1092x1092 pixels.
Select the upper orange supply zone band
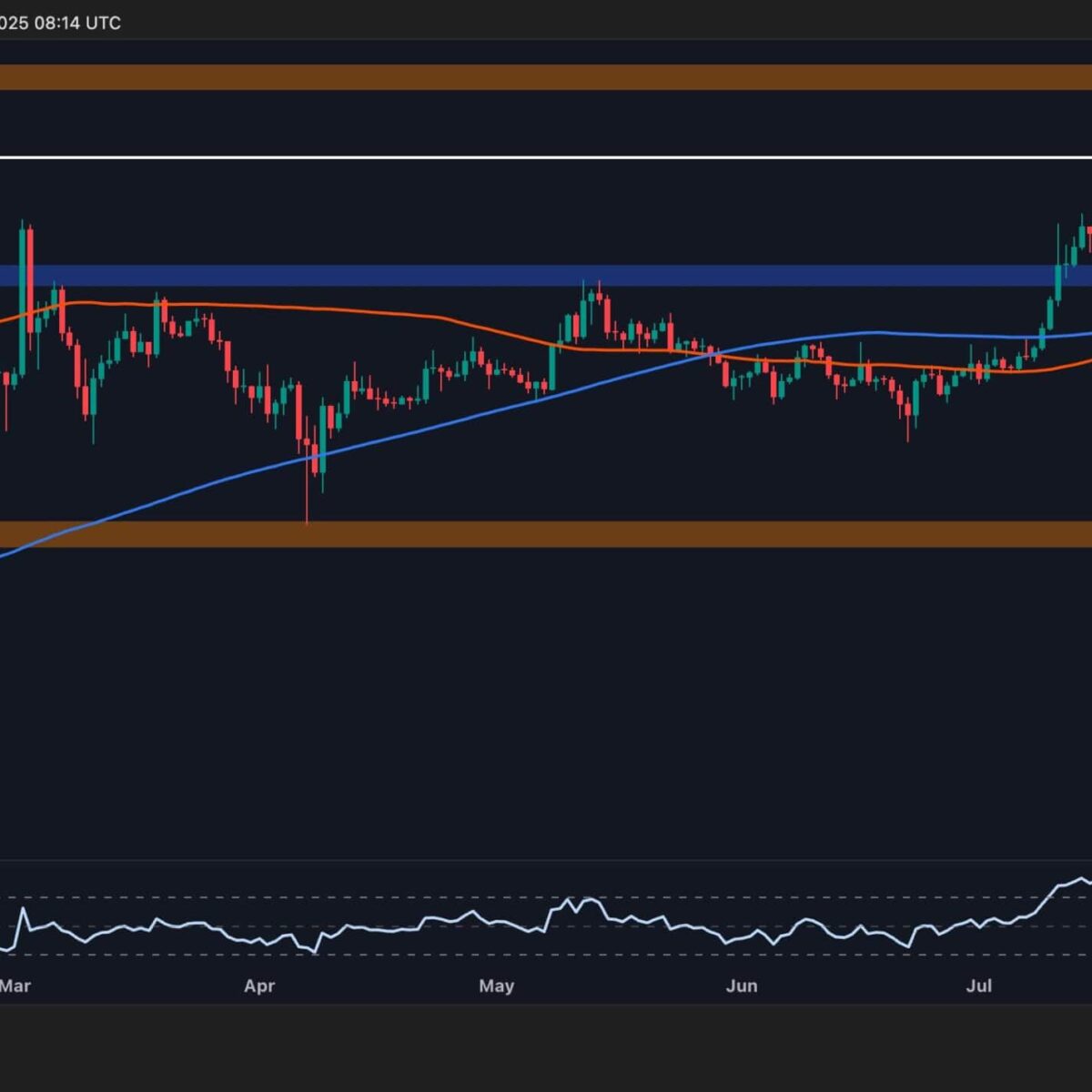point(546,77)
